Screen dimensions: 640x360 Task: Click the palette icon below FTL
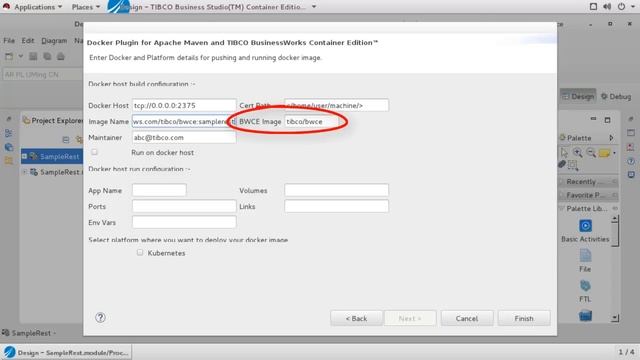pos(585,316)
